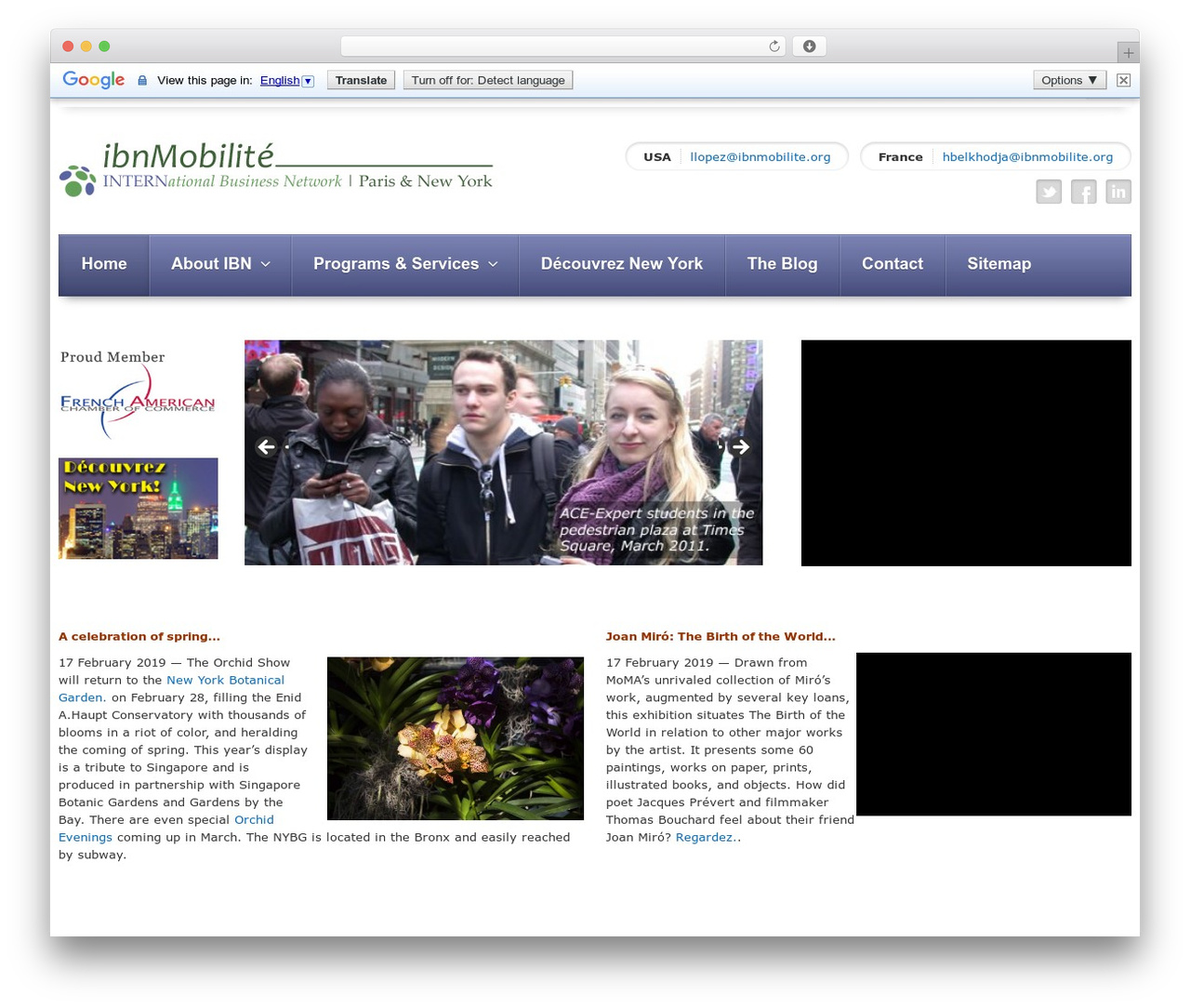Viewport: 1190px width, 1008px height.
Task: Open a new tab with the plus button
Action: pos(1128,52)
